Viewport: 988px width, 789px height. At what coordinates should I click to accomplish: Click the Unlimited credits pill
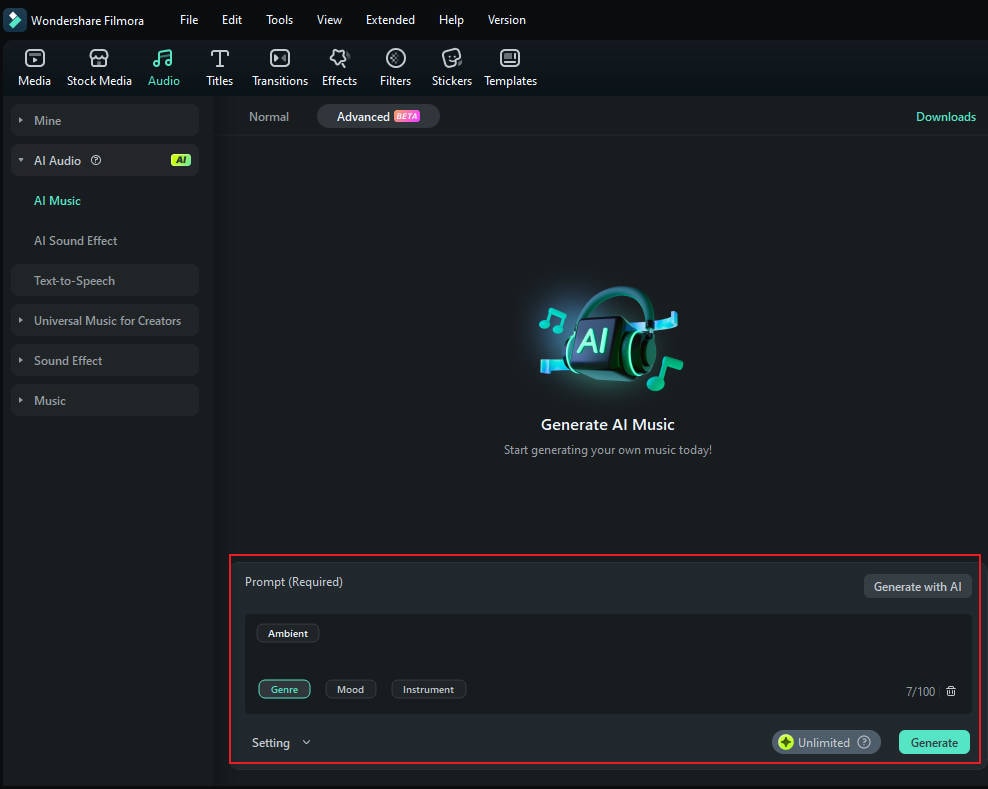click(826, 742)
